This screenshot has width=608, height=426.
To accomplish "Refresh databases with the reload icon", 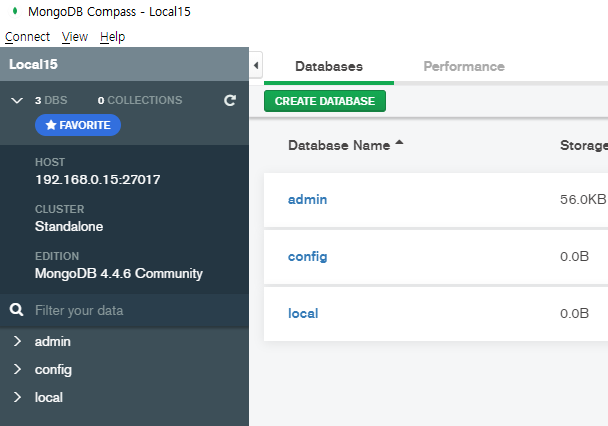I will coord(230,100).
